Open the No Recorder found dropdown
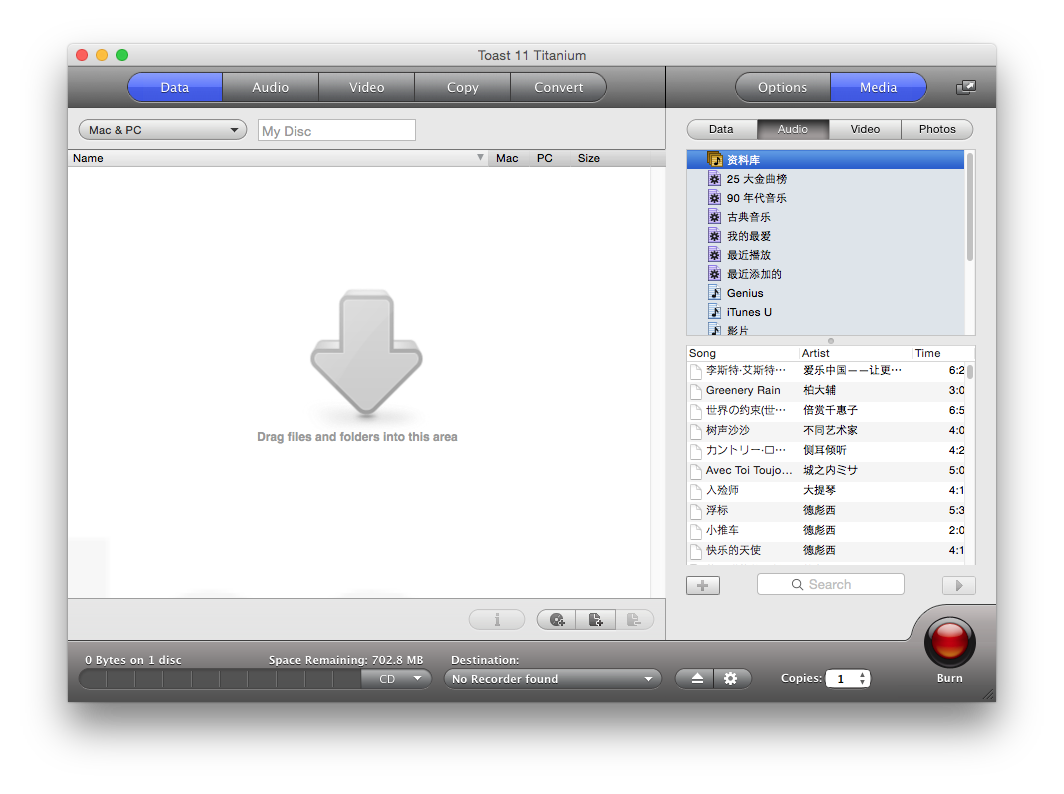Image resolution: width=1064 pixels, height=794 pixels. click(x=552, y=679)
